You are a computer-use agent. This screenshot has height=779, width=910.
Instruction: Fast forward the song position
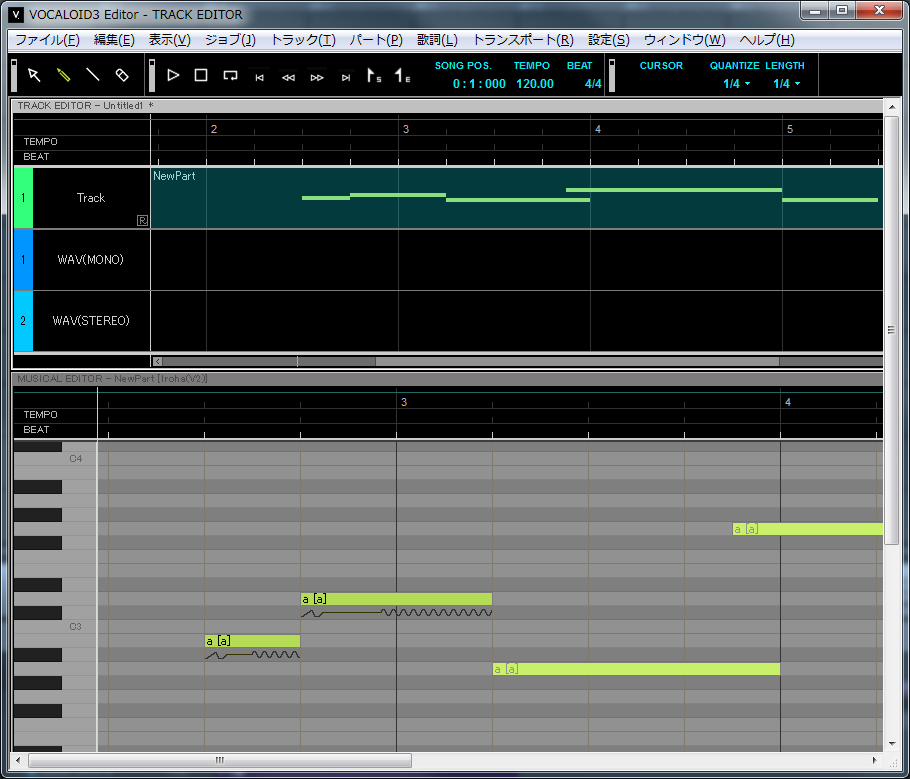tap(317, 77)
